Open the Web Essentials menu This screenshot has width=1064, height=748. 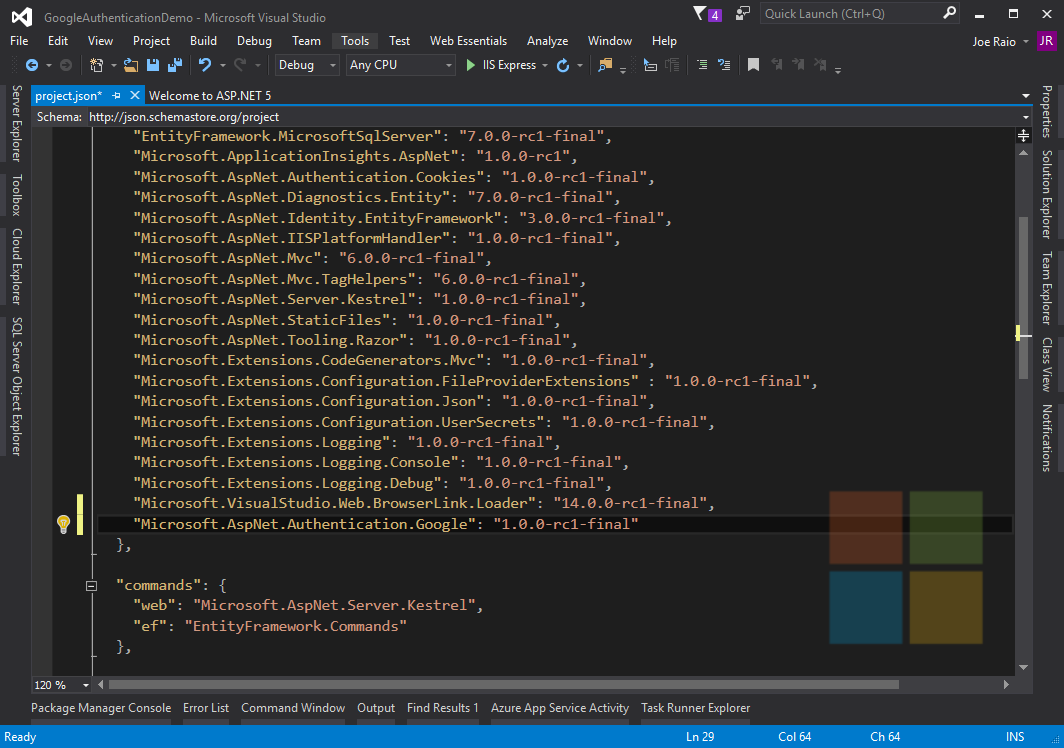pyautogui.click(x=468, y=41)
